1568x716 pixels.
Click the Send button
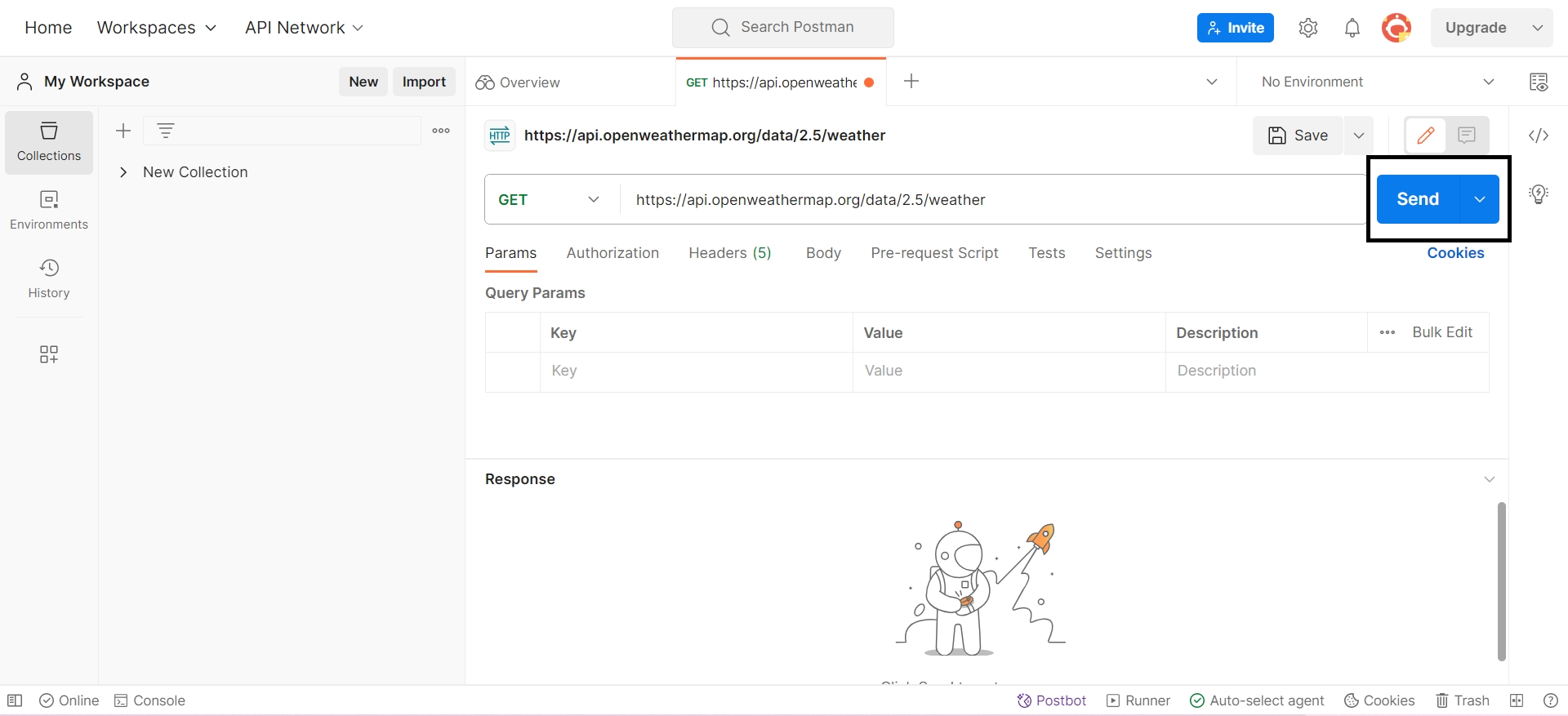tap(1418, 199)
